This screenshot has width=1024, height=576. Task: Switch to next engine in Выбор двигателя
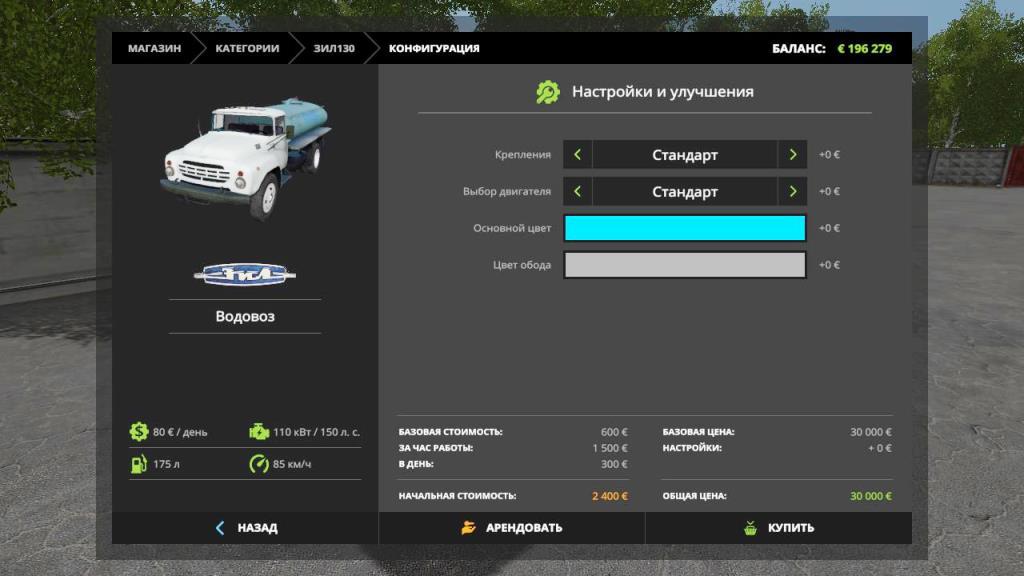[x=792, y=191]
